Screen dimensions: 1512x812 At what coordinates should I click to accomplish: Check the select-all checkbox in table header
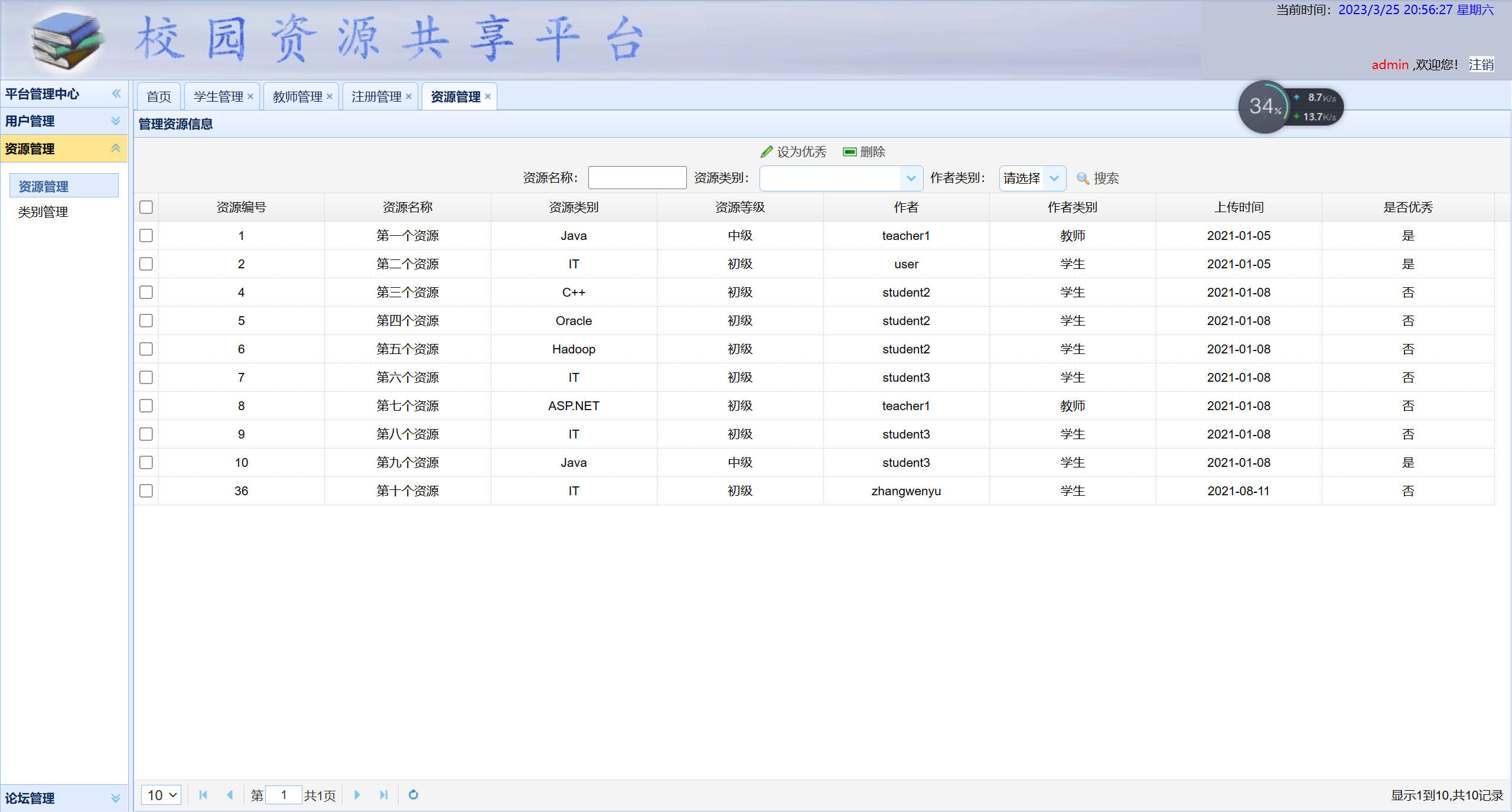[x=145, y=207]
